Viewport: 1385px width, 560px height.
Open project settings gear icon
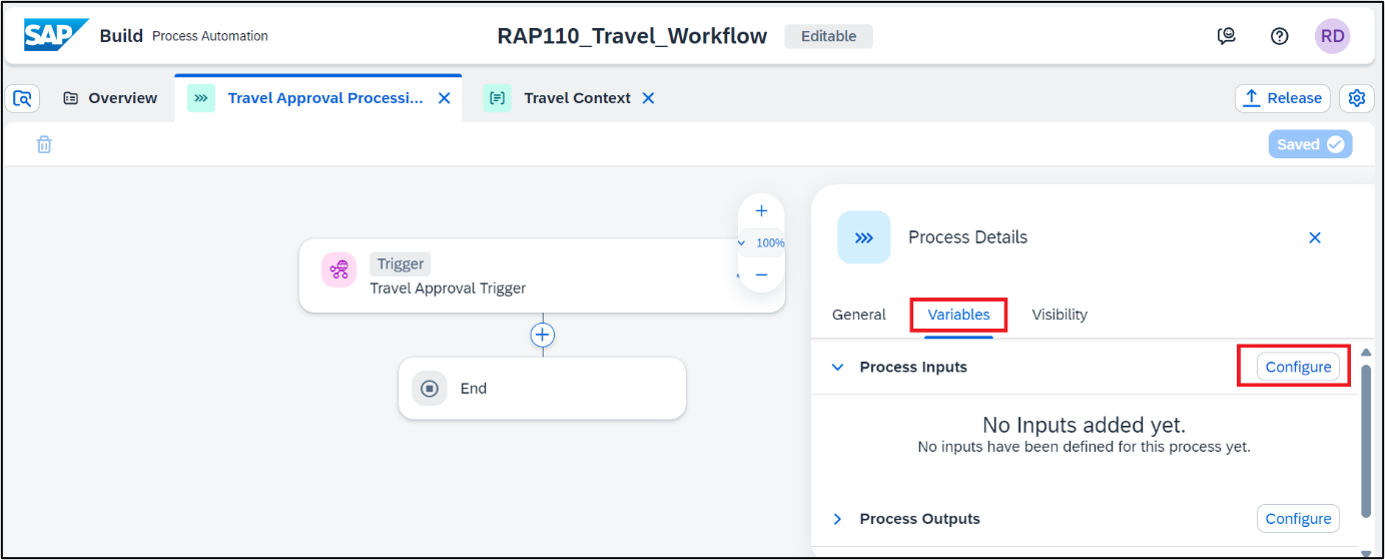click(x=1357, y=98)
